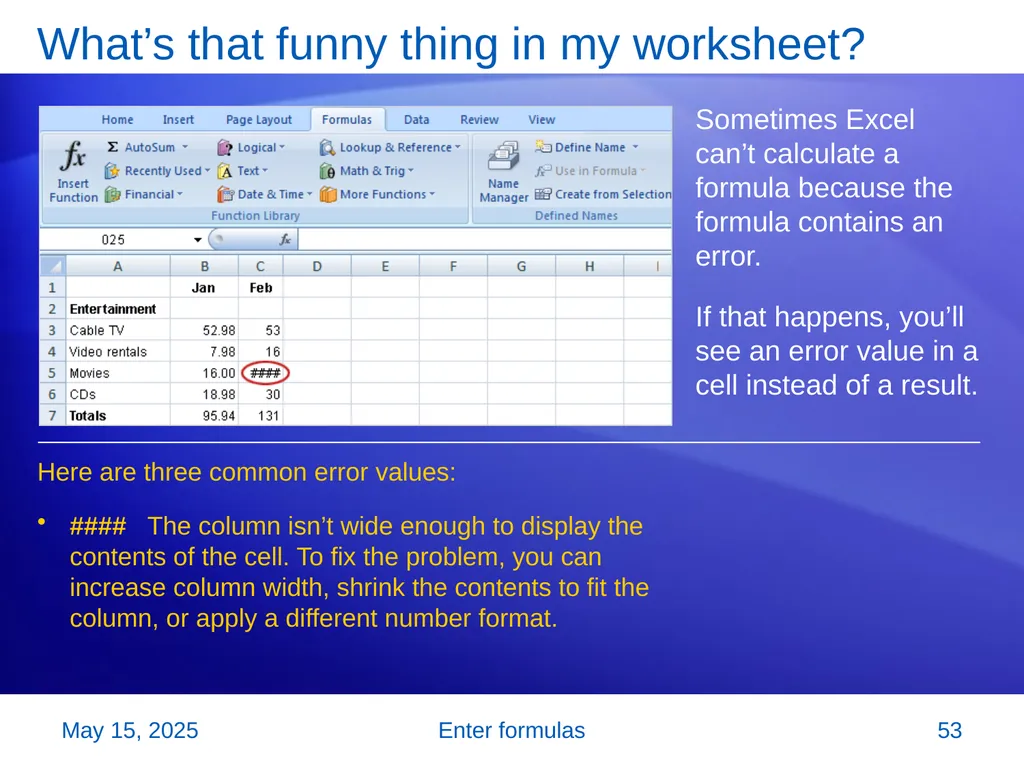This screenshot has height=768, width=1024.
Task: Select column H header
Action: point(590,266)
